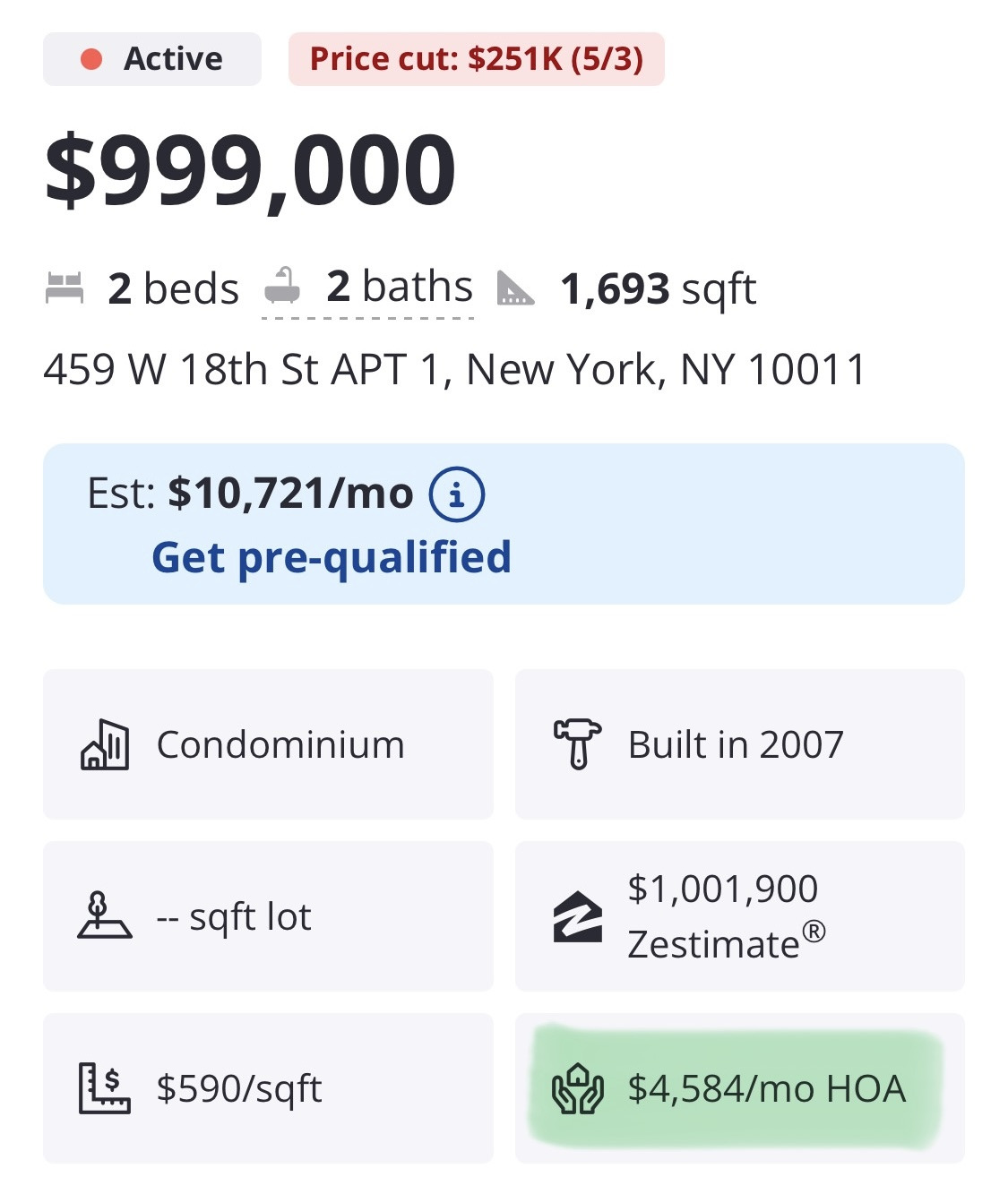This screenshot has height=1194, width=1008.
Task: Tap the info icon beside monthly estimate
Action: click(x=457, y=494)
